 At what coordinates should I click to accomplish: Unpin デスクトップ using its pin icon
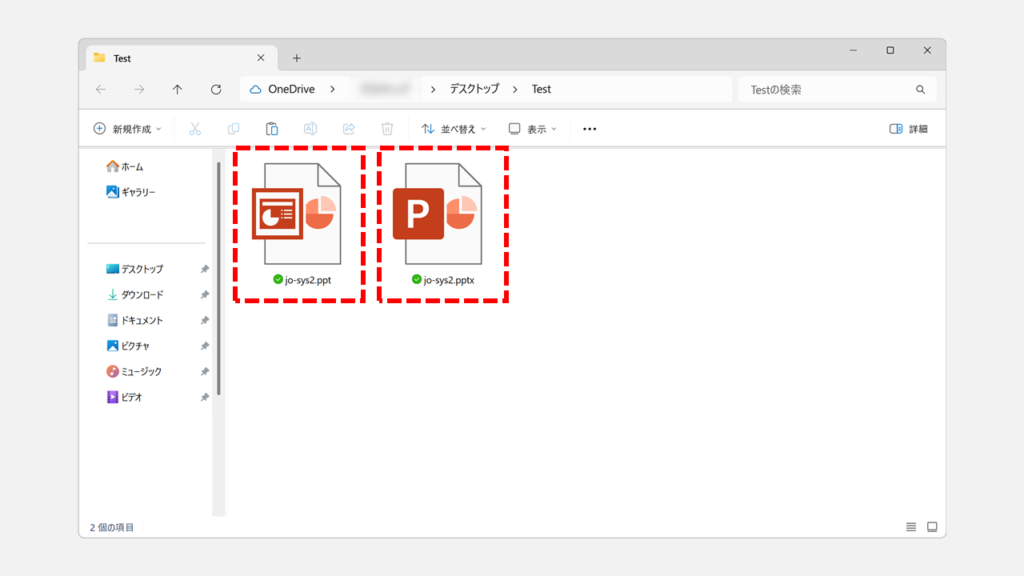pyautogui.click(x=204, y=269)
